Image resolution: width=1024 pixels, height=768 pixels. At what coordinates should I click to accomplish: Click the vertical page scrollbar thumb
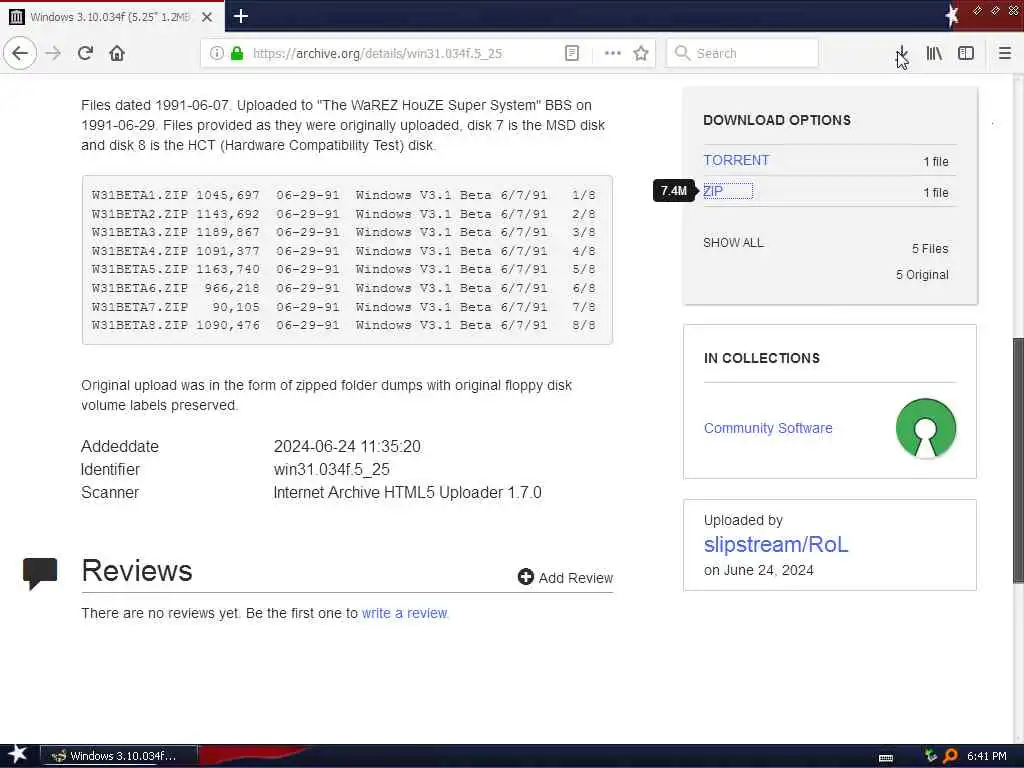(1018, 460)
